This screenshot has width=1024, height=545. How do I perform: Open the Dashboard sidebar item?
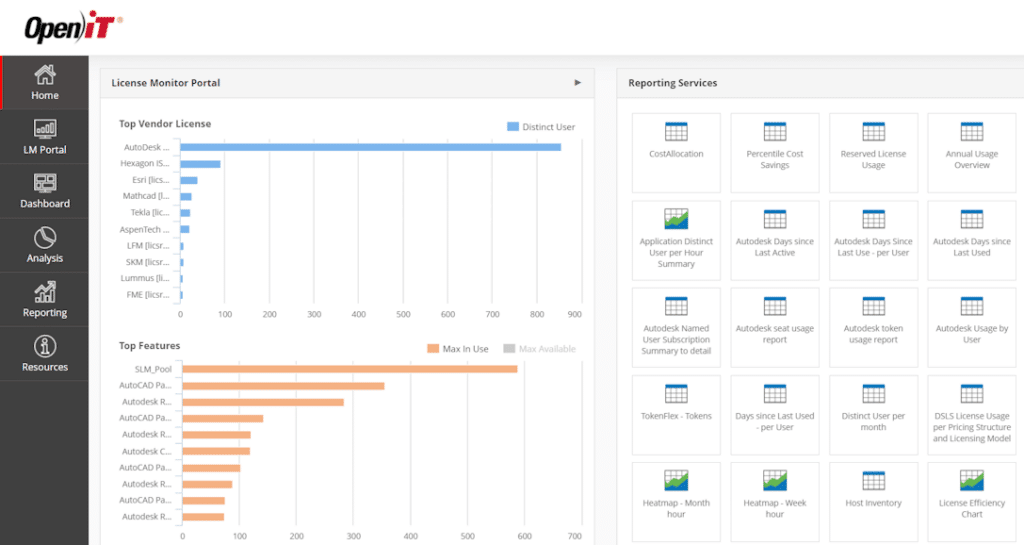(x=44, y=191)
